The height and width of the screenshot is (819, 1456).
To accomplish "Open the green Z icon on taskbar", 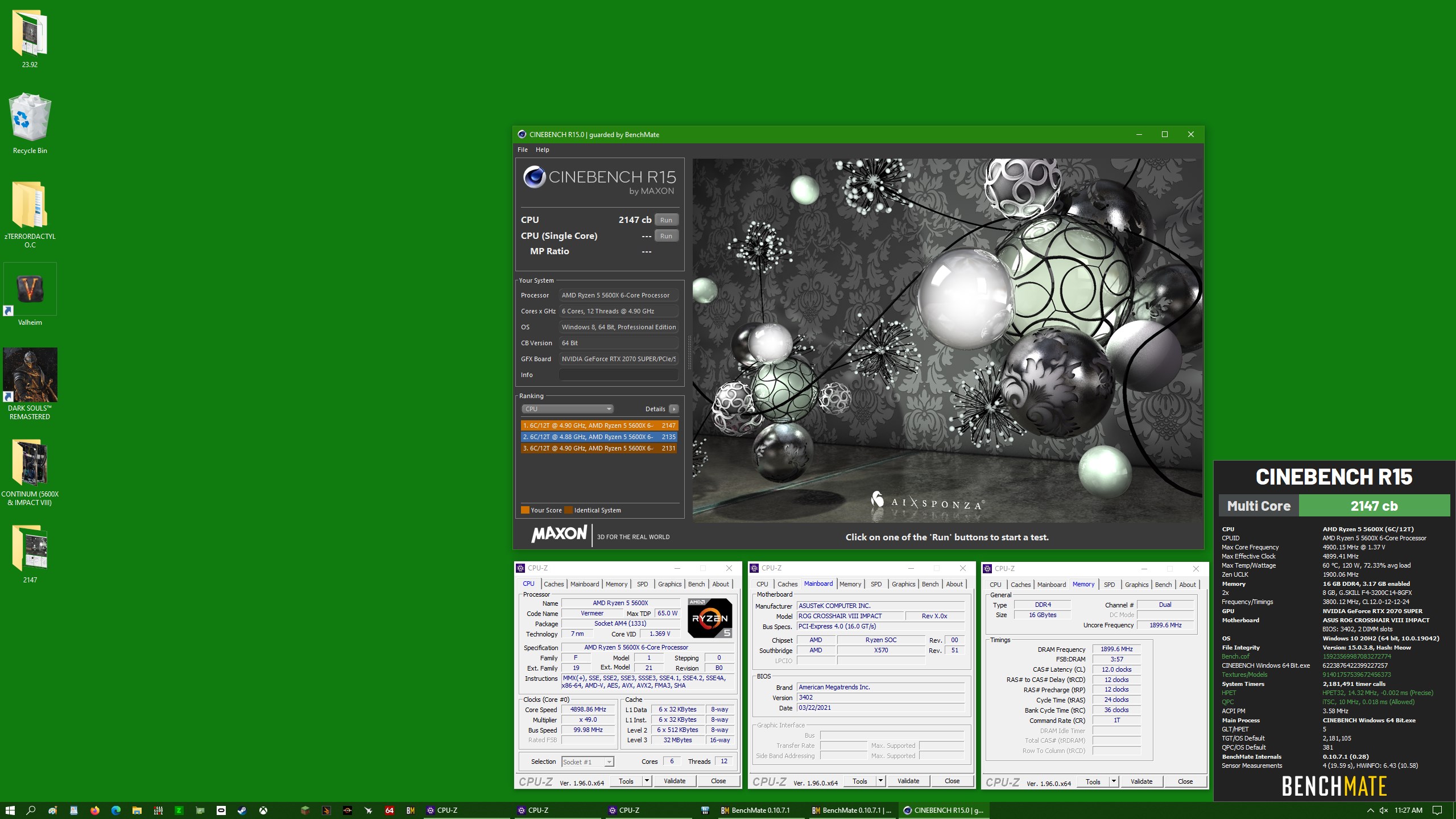I will pos(179,810).
